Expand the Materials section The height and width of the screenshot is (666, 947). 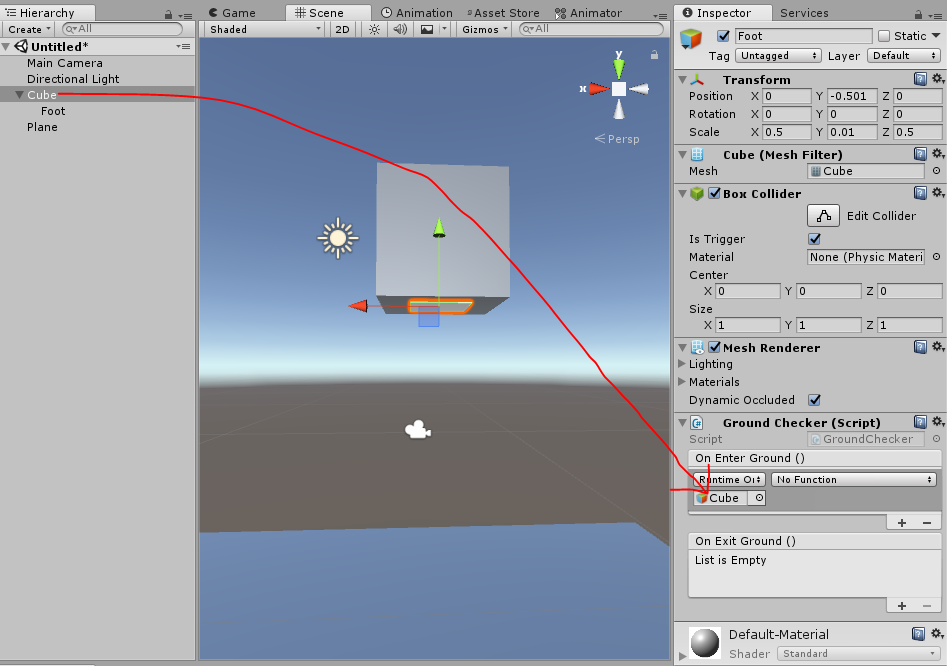[x=682, y=382]
